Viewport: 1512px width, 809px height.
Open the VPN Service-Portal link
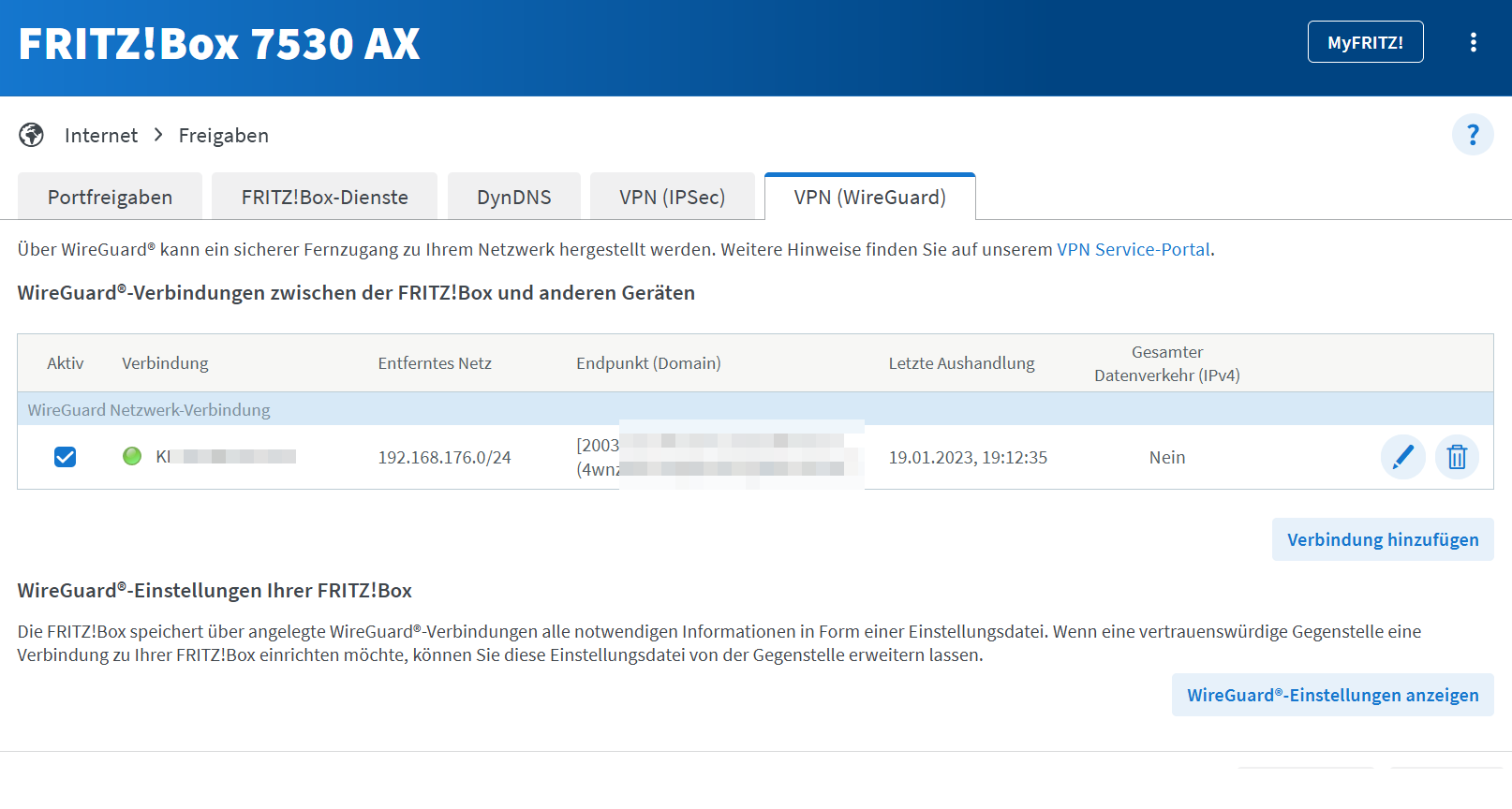pos(1134,250)
